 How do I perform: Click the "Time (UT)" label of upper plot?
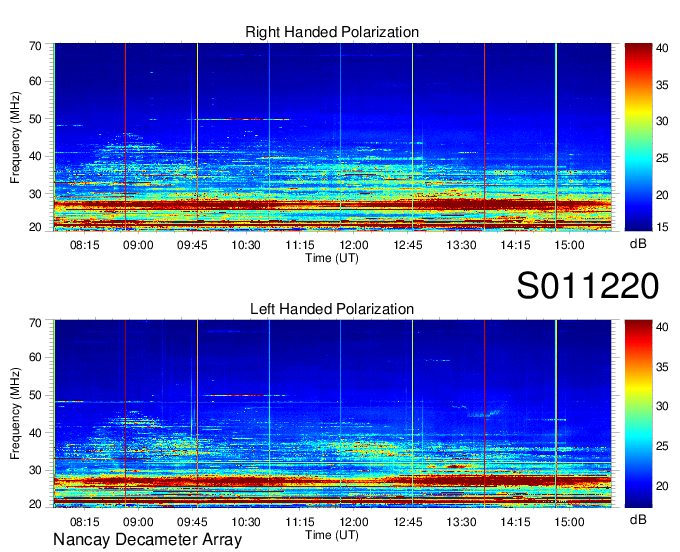332,258
